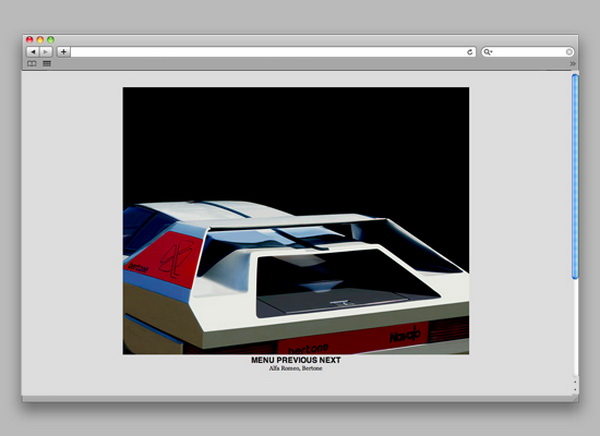Close the window with the red button
This screenshot has height=436, width=600.
29,39
